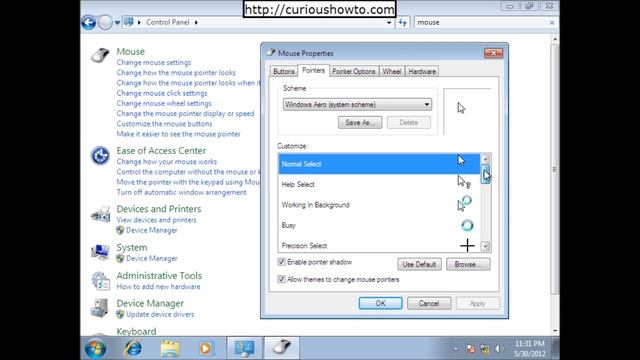Click the Cancel button
Image resolution: width=640 pixels, height=360 pixels.
point(429,303)
